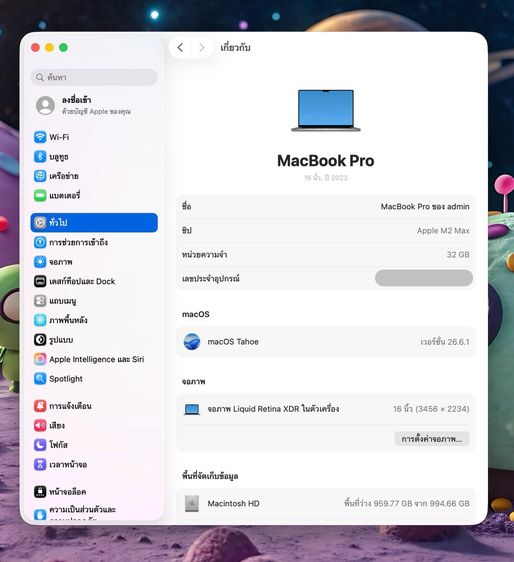Screen dimensions: 514x562
Task: Click the 'macOS Tahoe' label
Action: 233,342
